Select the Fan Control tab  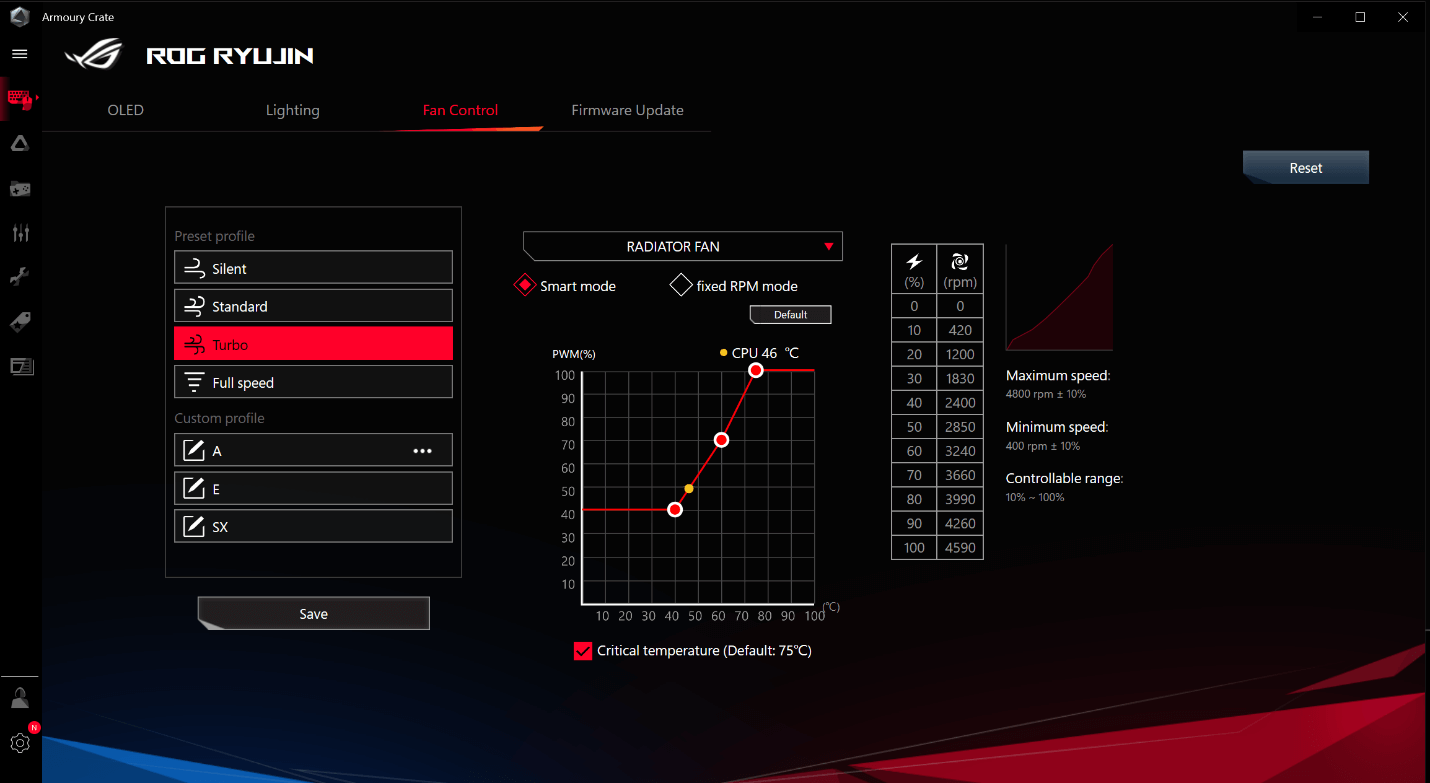click(460, 110)
